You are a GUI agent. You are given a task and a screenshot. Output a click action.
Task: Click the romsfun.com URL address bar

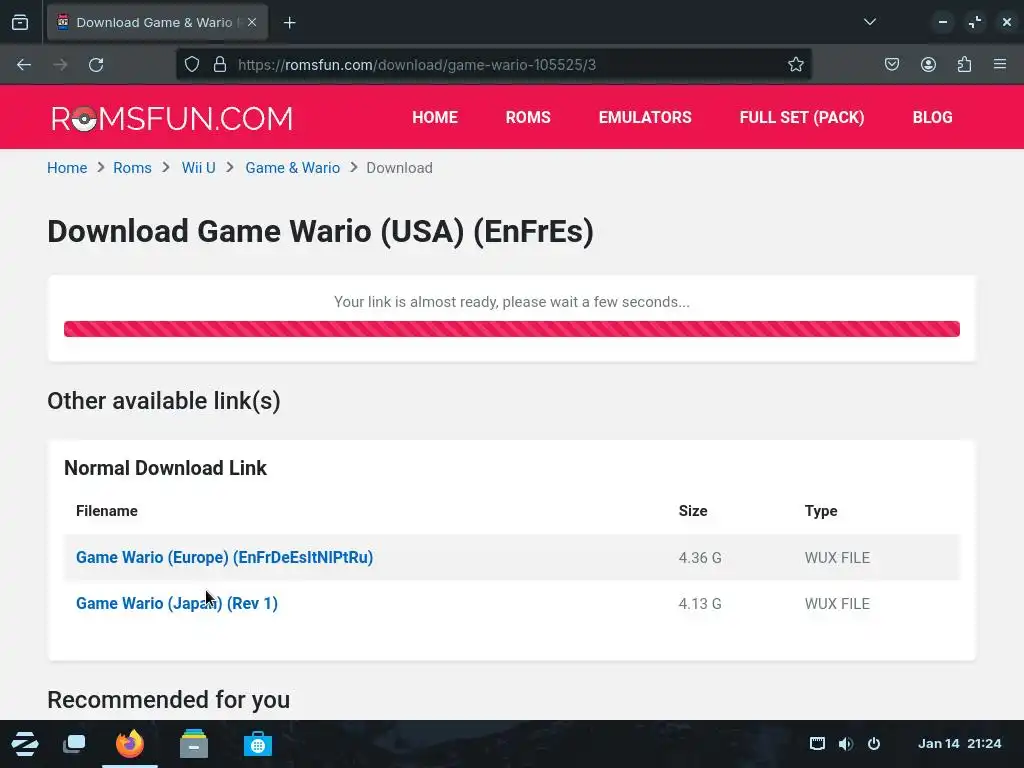coord(494,65)
